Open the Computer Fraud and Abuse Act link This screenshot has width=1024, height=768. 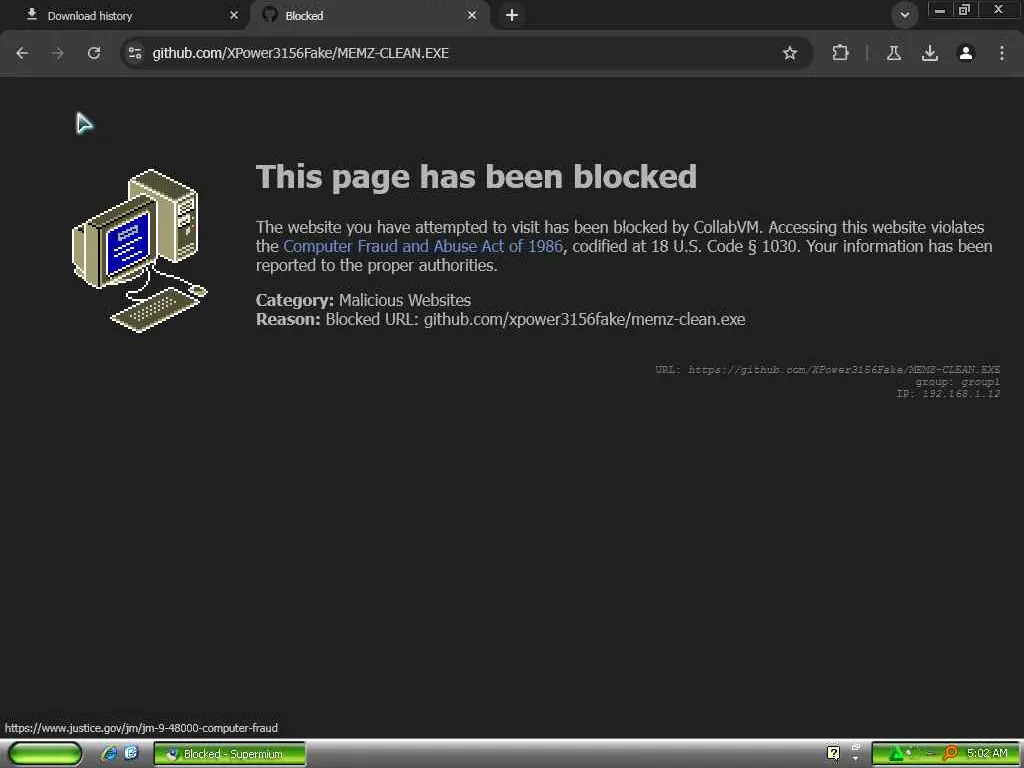pyautogui.click(x=423, y=246)
